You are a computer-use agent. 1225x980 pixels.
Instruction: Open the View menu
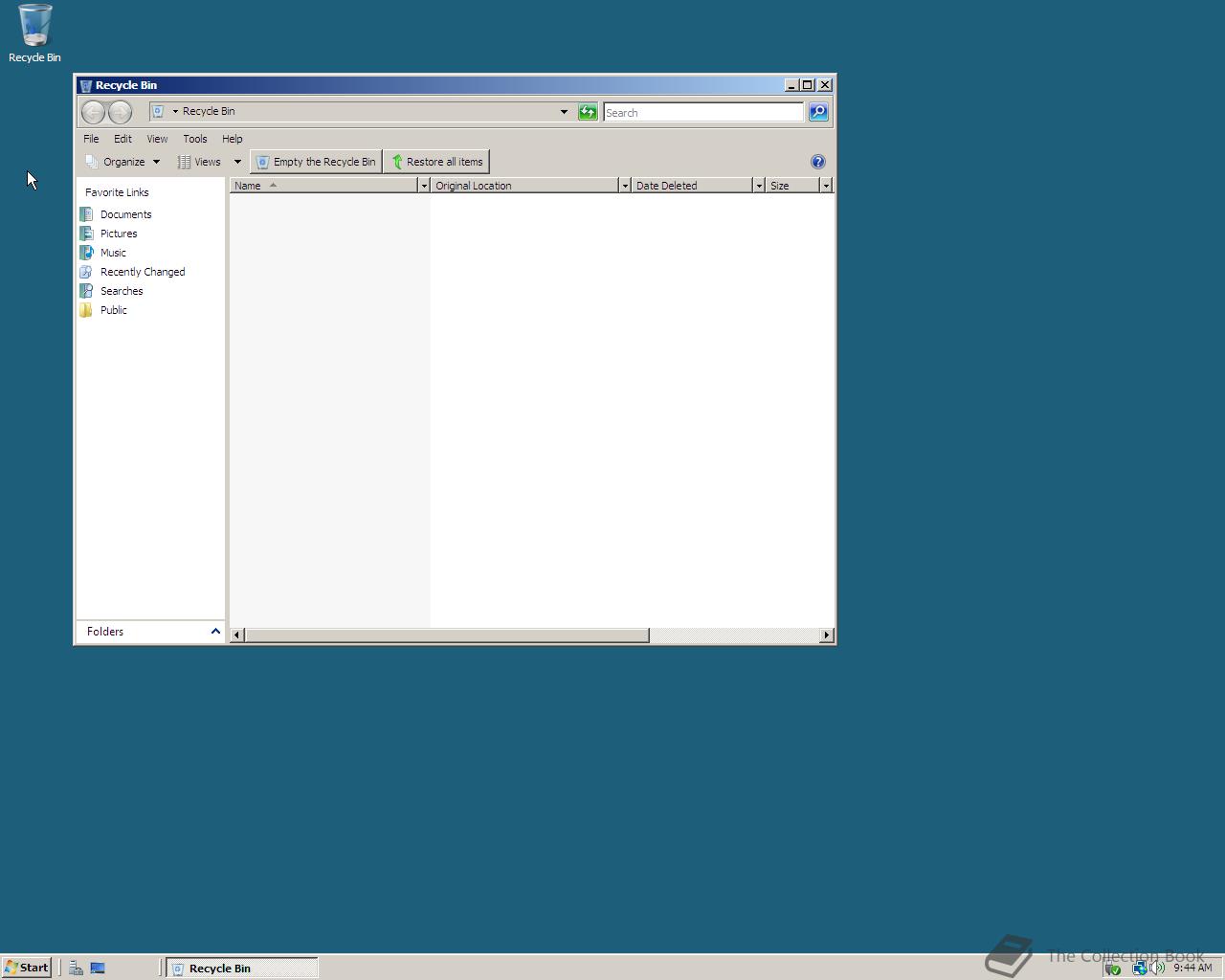tap(157, 139)
